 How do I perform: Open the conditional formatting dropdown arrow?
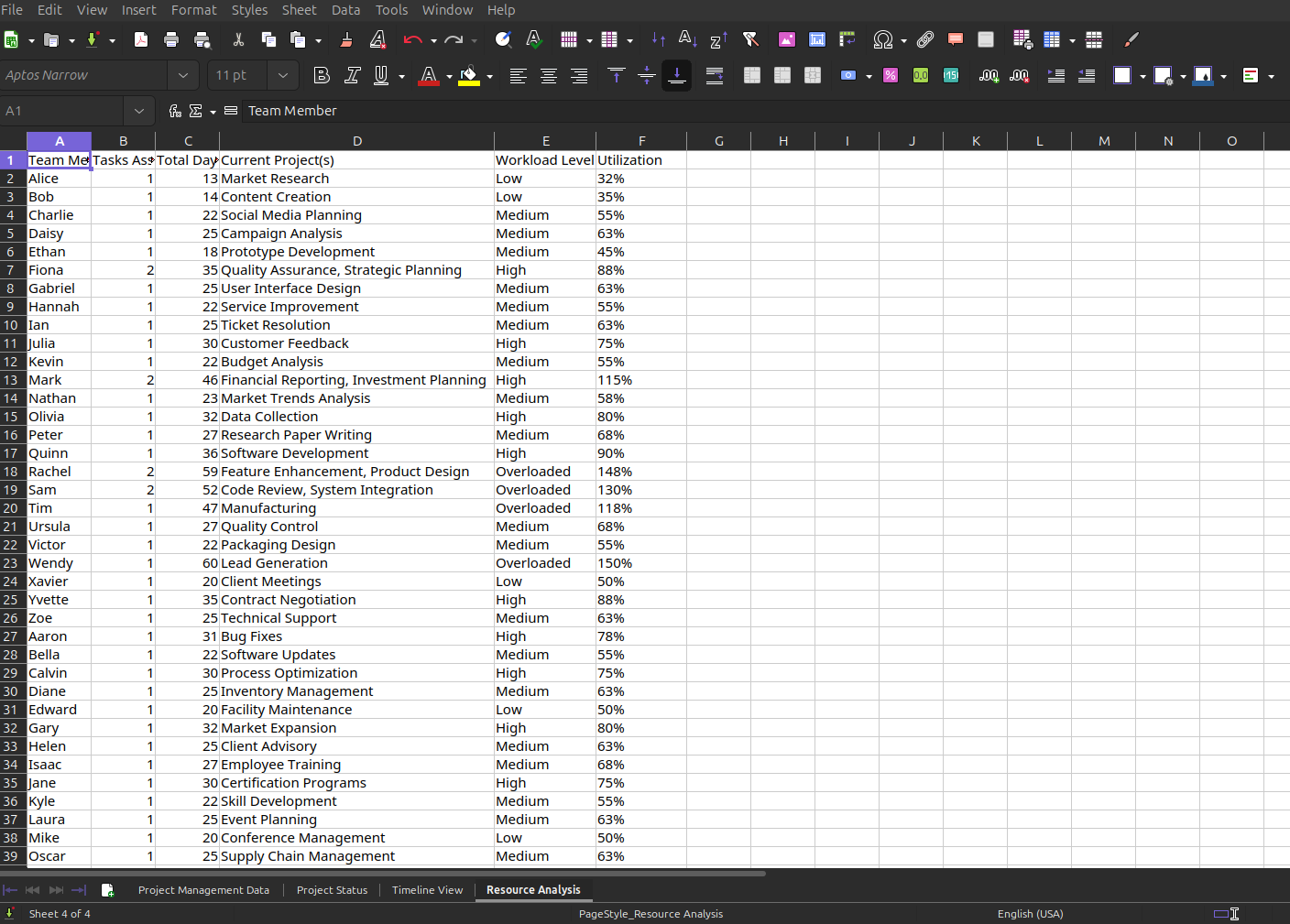1271,76
